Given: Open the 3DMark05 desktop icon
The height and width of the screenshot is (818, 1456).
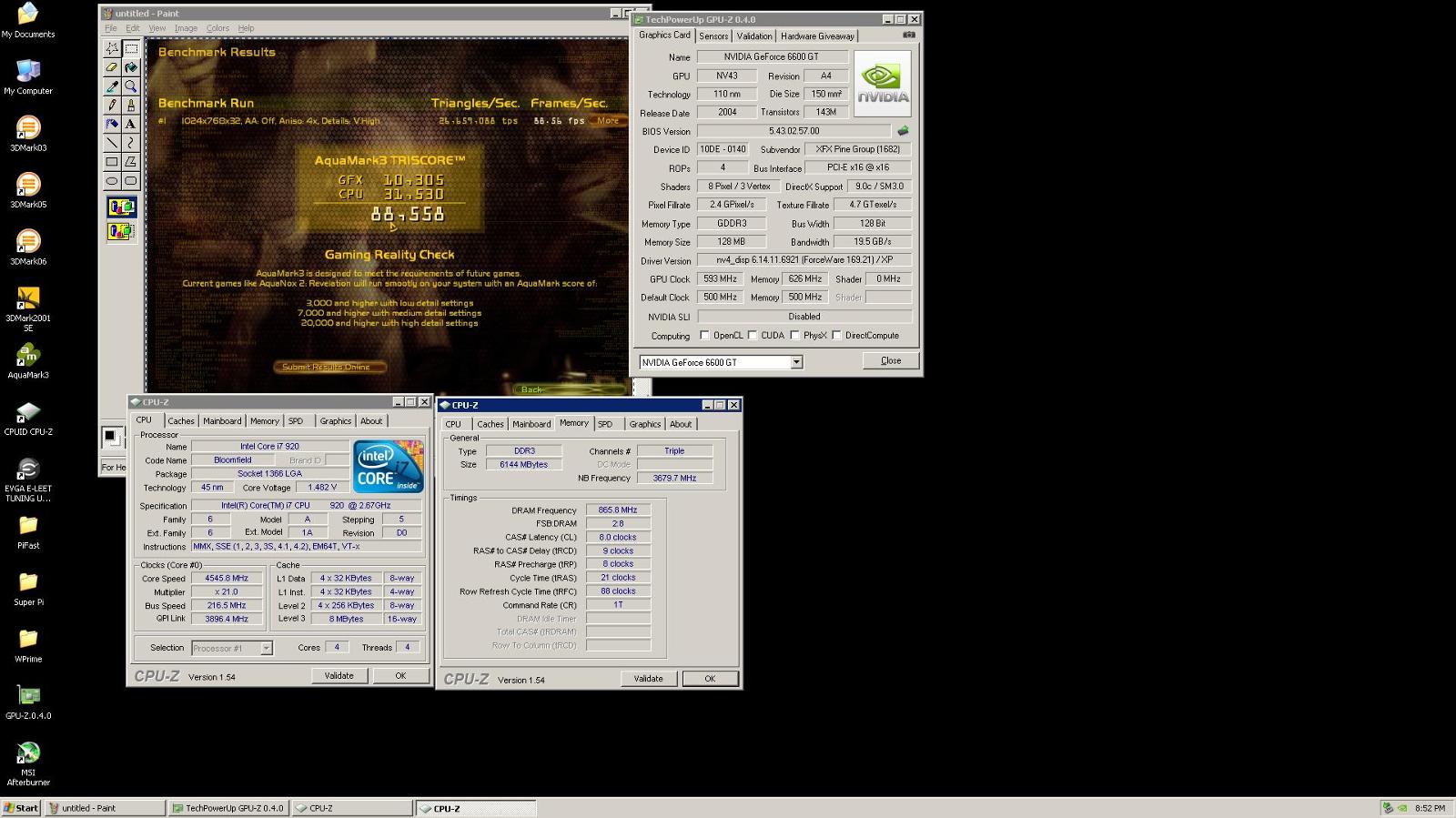Looking at the screenshot, I should coord(28,190).
